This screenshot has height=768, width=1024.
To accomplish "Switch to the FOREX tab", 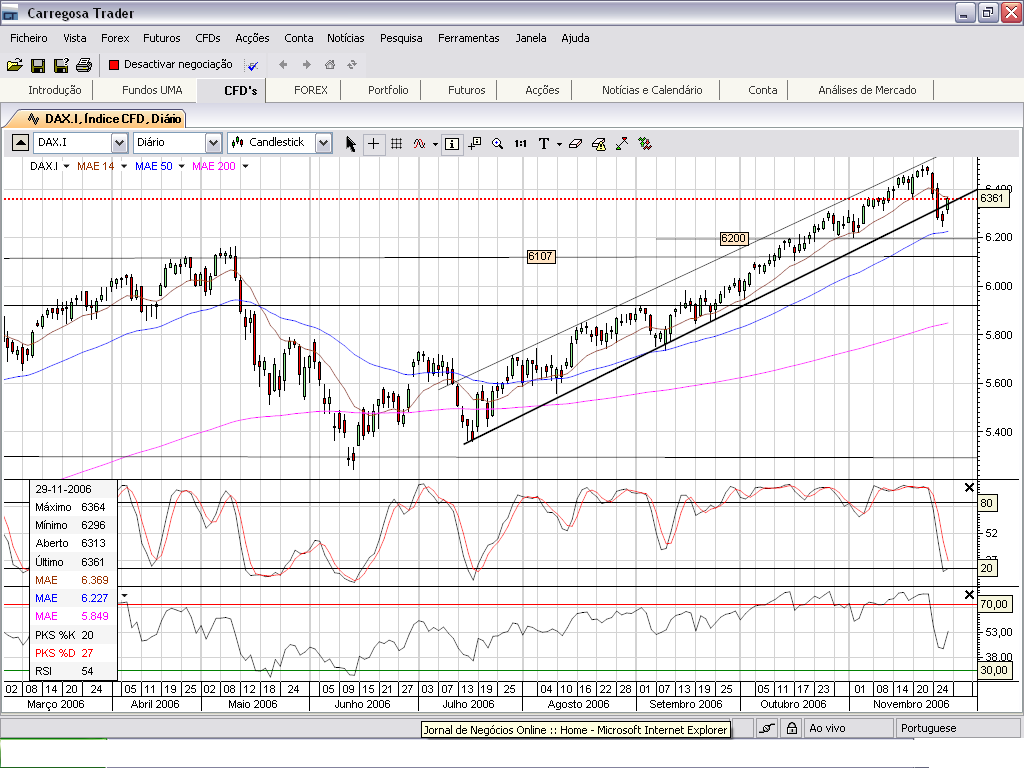I will tap(311, 90).
